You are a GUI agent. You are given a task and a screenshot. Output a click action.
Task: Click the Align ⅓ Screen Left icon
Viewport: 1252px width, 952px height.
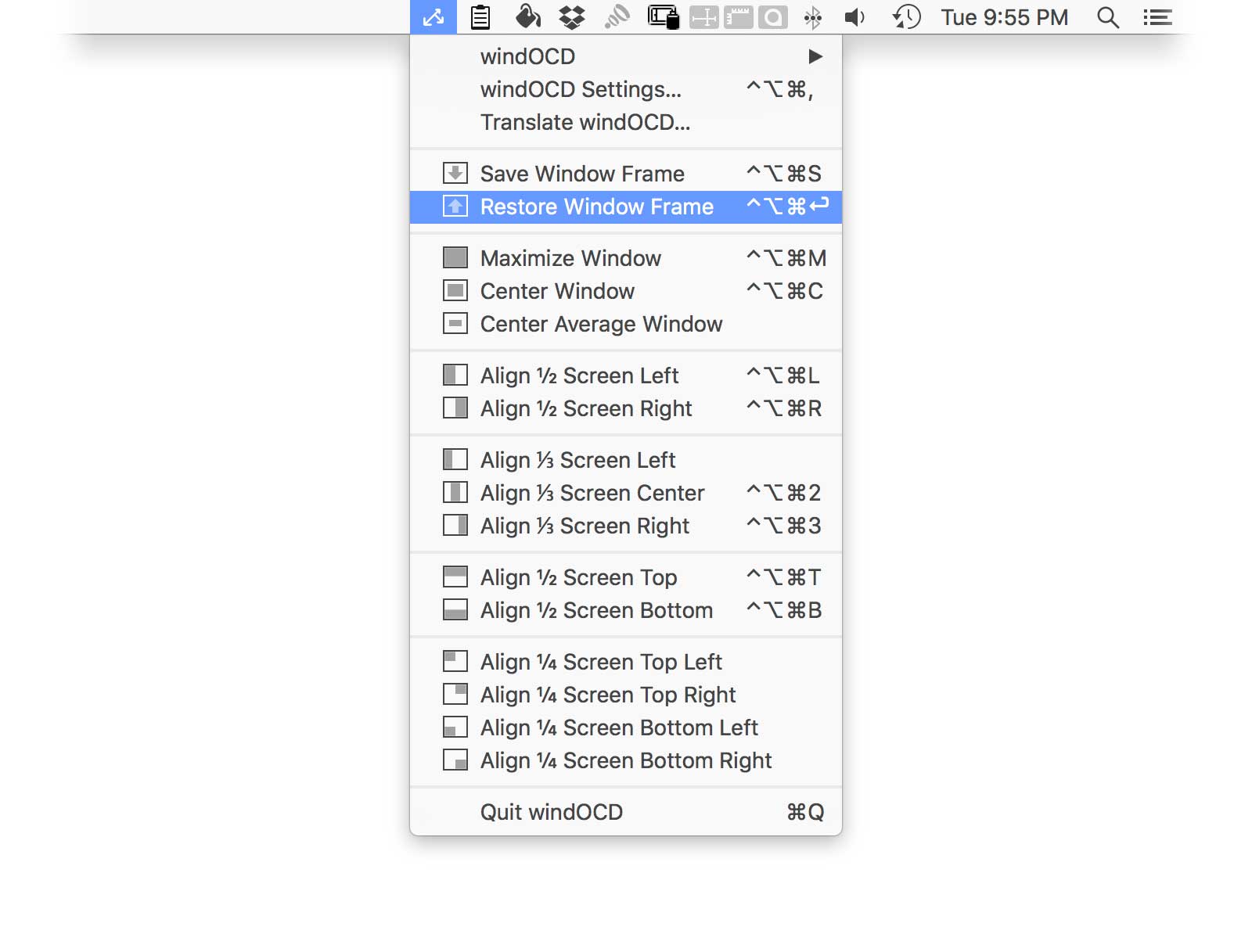[455, 459]
